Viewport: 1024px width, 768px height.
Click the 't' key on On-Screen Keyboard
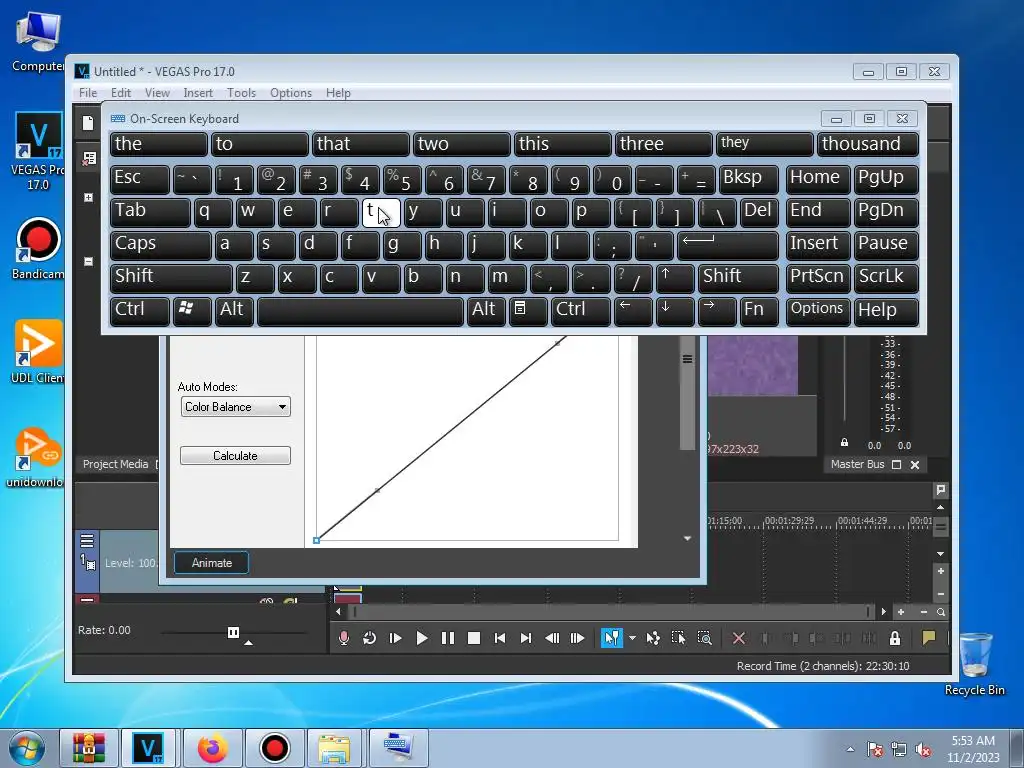coord(381,212)
